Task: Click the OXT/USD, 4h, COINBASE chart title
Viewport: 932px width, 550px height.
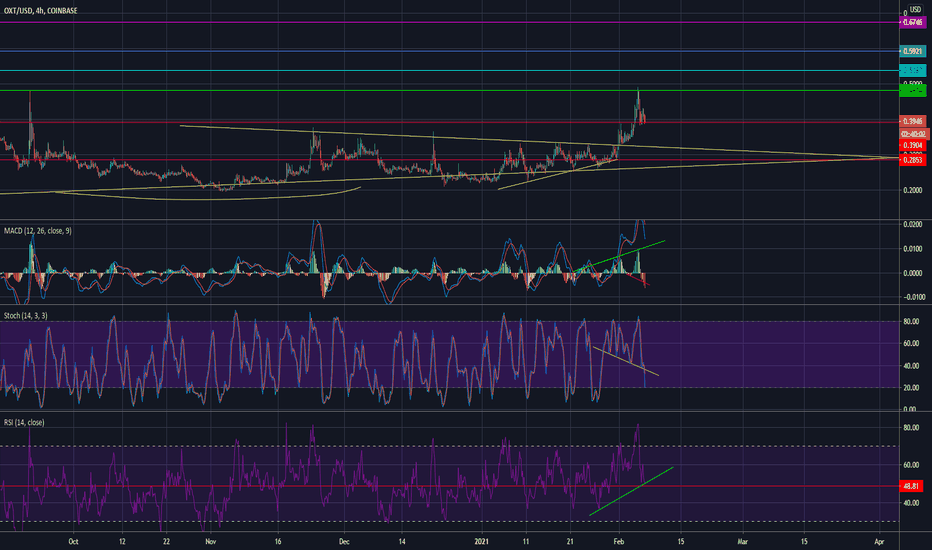Action: [40, 11]
